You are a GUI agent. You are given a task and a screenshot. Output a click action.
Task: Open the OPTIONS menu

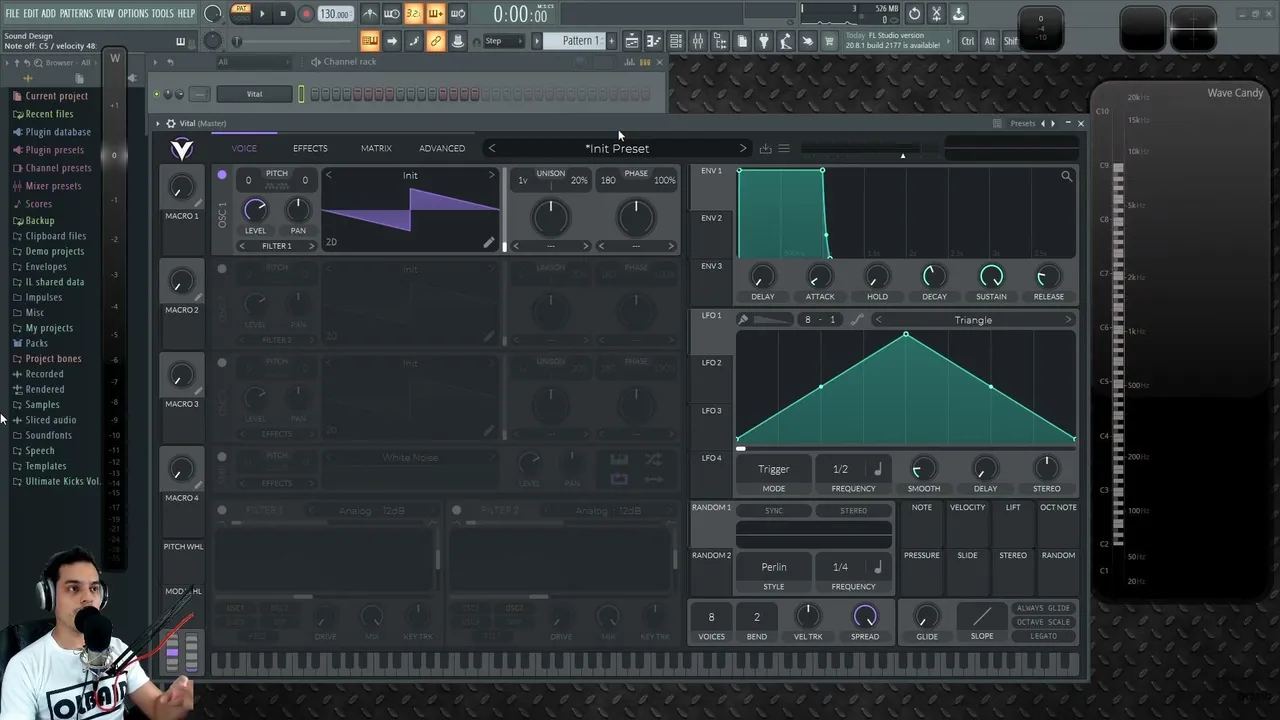point(133,13)
